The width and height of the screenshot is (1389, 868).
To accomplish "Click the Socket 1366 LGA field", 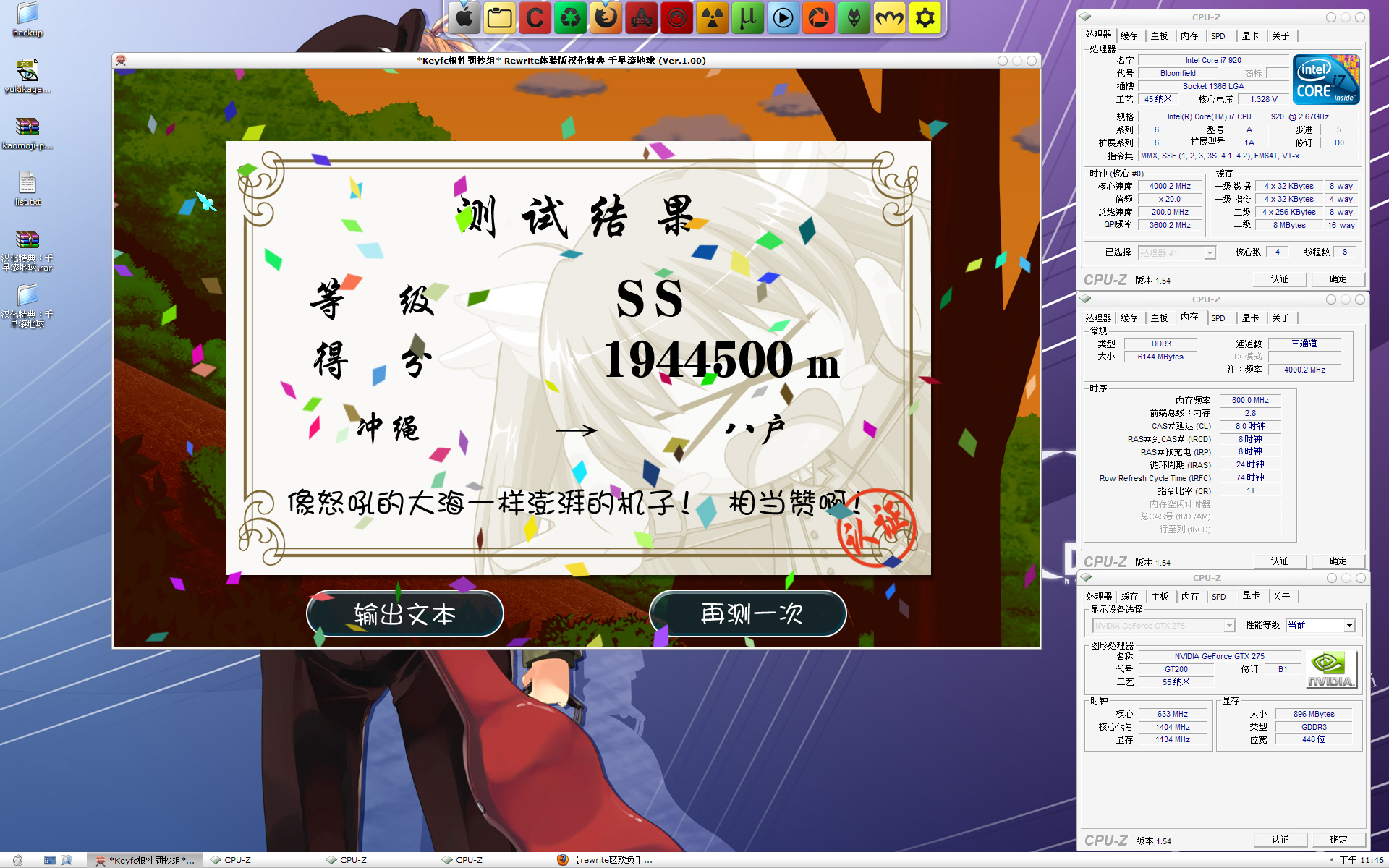I will click(x=1213, y=86).
